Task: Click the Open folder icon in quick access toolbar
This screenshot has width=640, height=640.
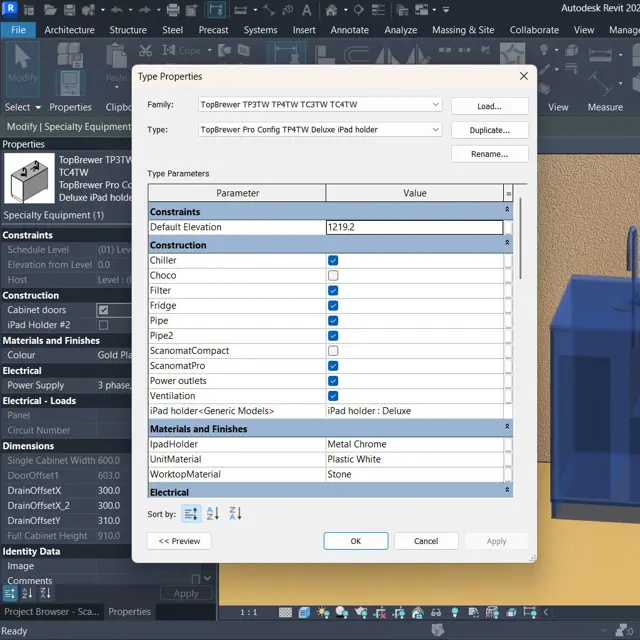Action: pyautogui.click(x=50, y=10)
